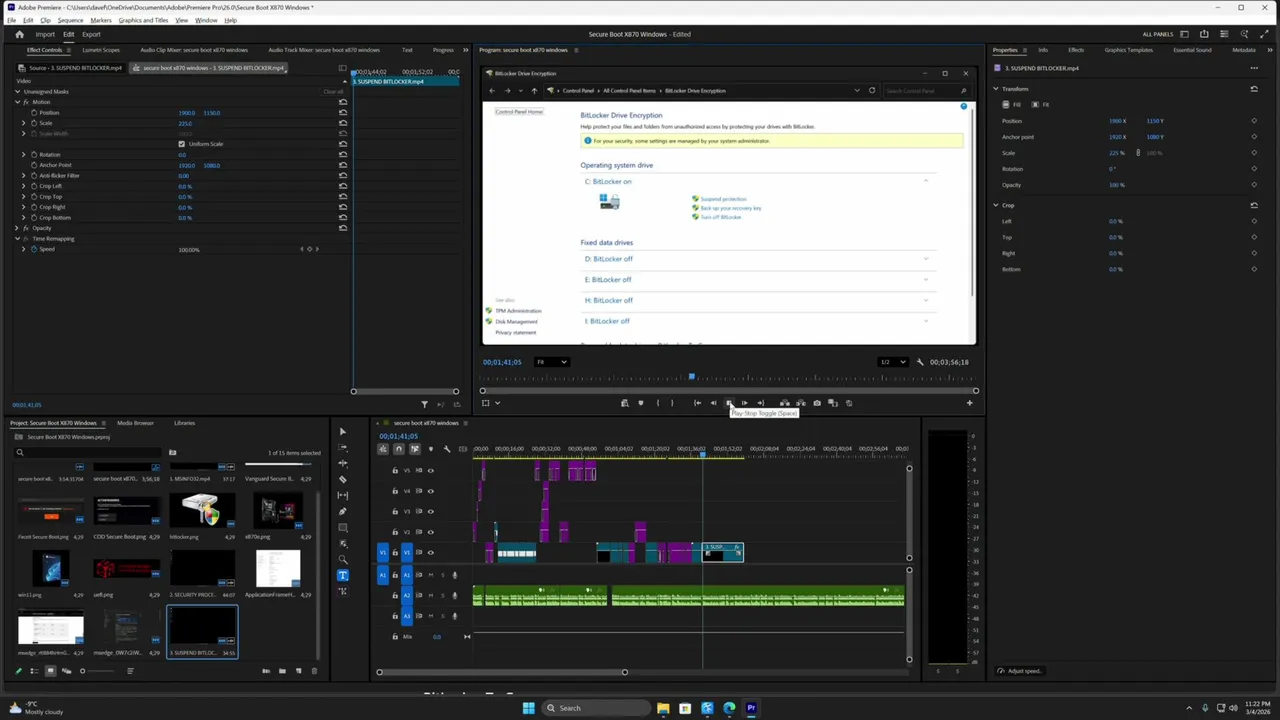
Task: Click ALL PANELS workspace label
Action: click(1158, 34)
